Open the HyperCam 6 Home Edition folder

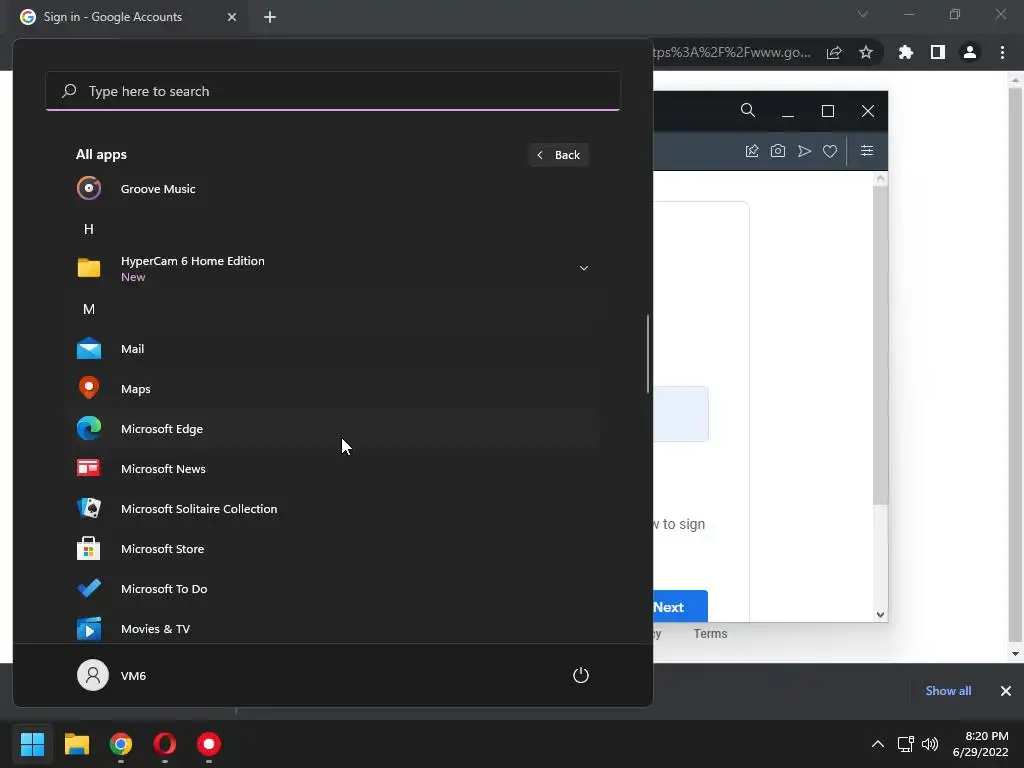coord(332,268)
